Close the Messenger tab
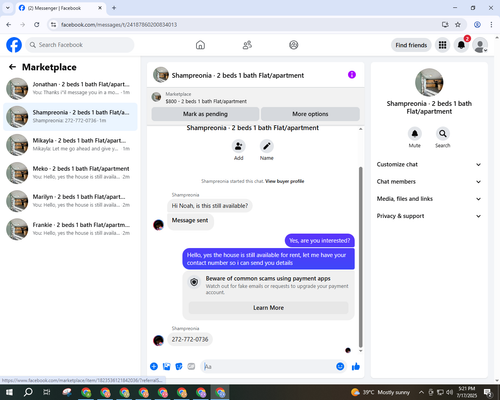The image size is (500, 400). pyautogui.click(x=100, y=8)
